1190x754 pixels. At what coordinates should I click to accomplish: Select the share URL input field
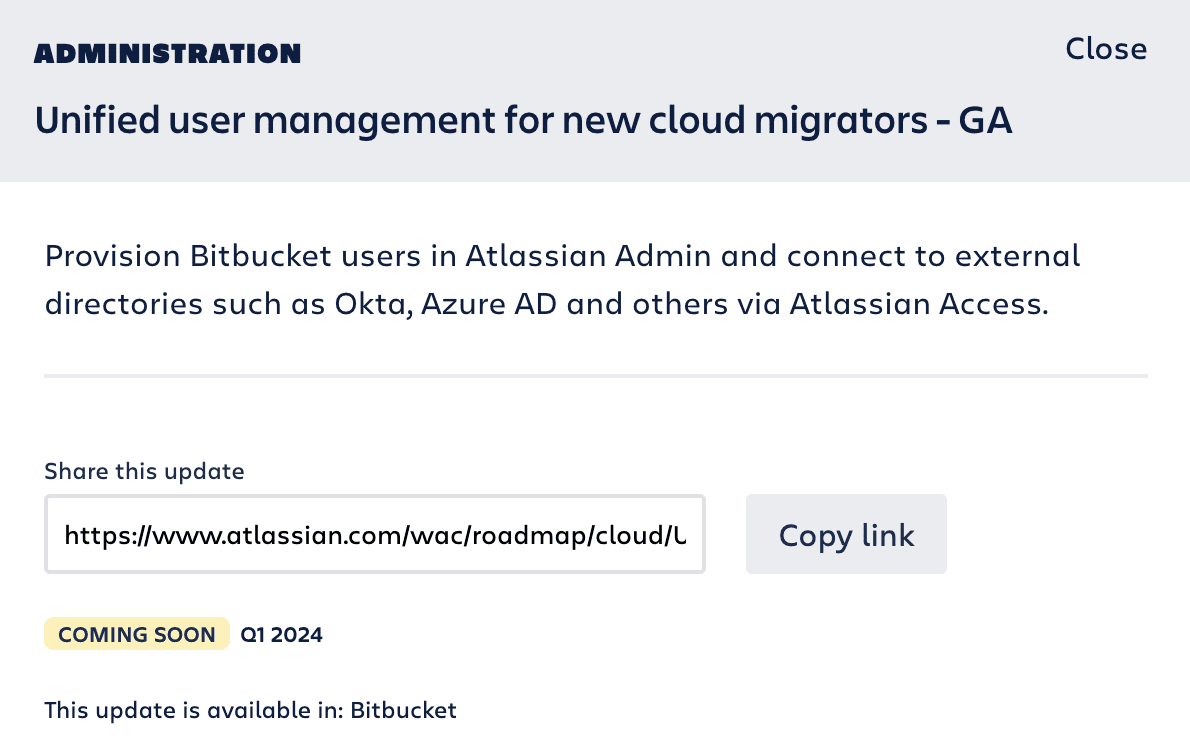375,535
